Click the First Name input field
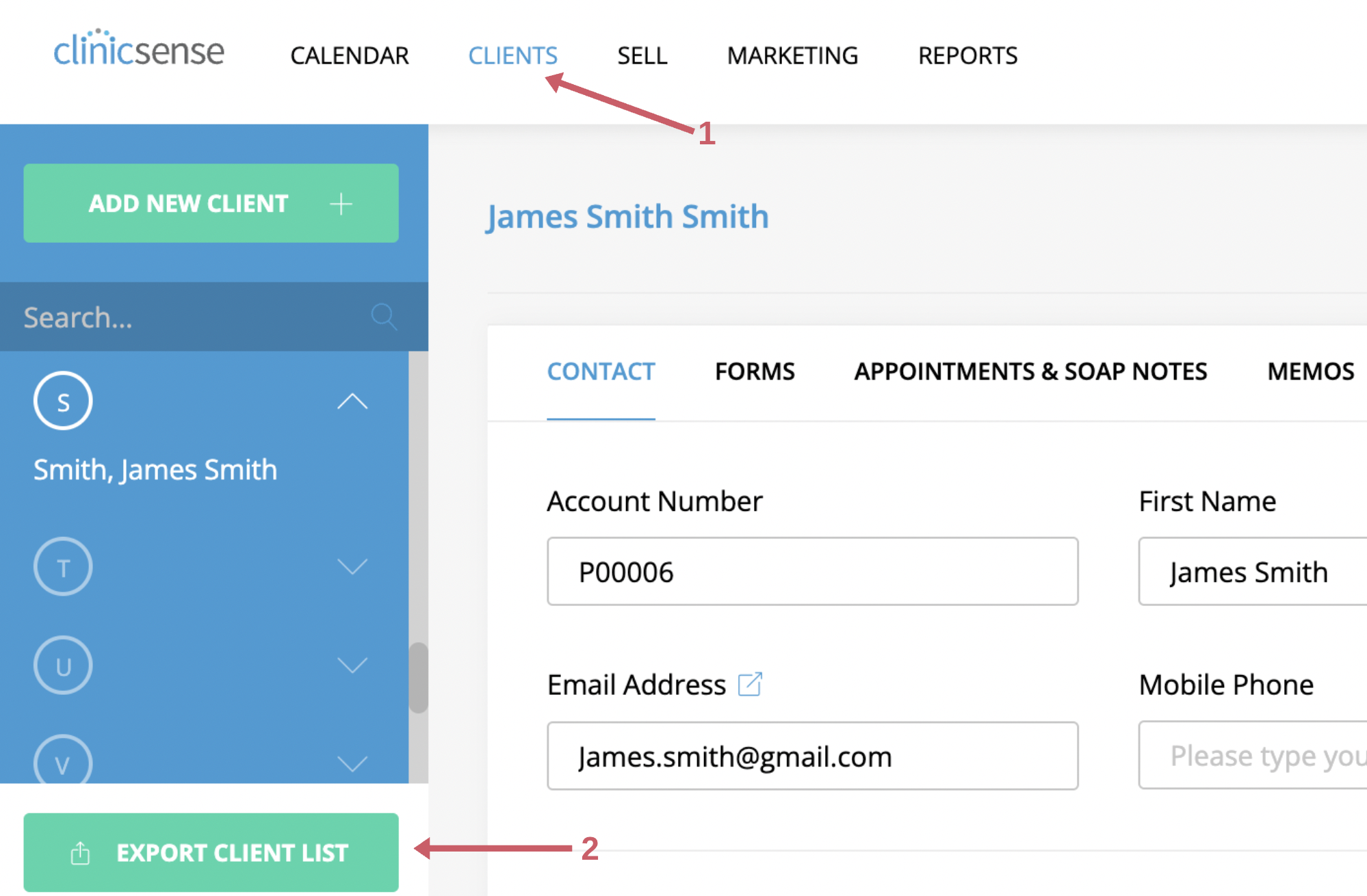The width and height of the screenshot is (1367, 896). pos(1253,571)
